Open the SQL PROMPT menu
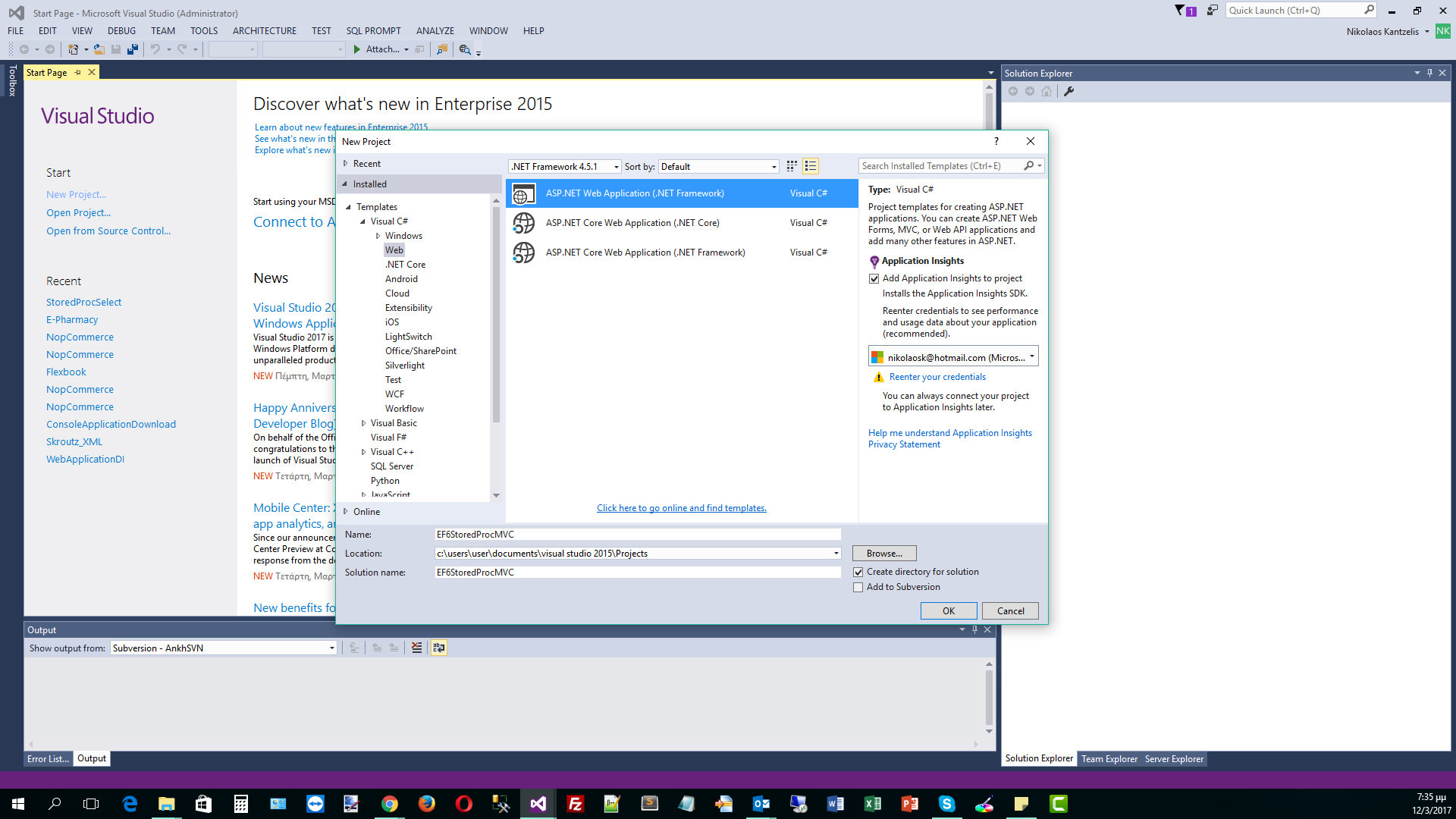Viewport: 1456px width, 819px height. click(x=374, y=31)
